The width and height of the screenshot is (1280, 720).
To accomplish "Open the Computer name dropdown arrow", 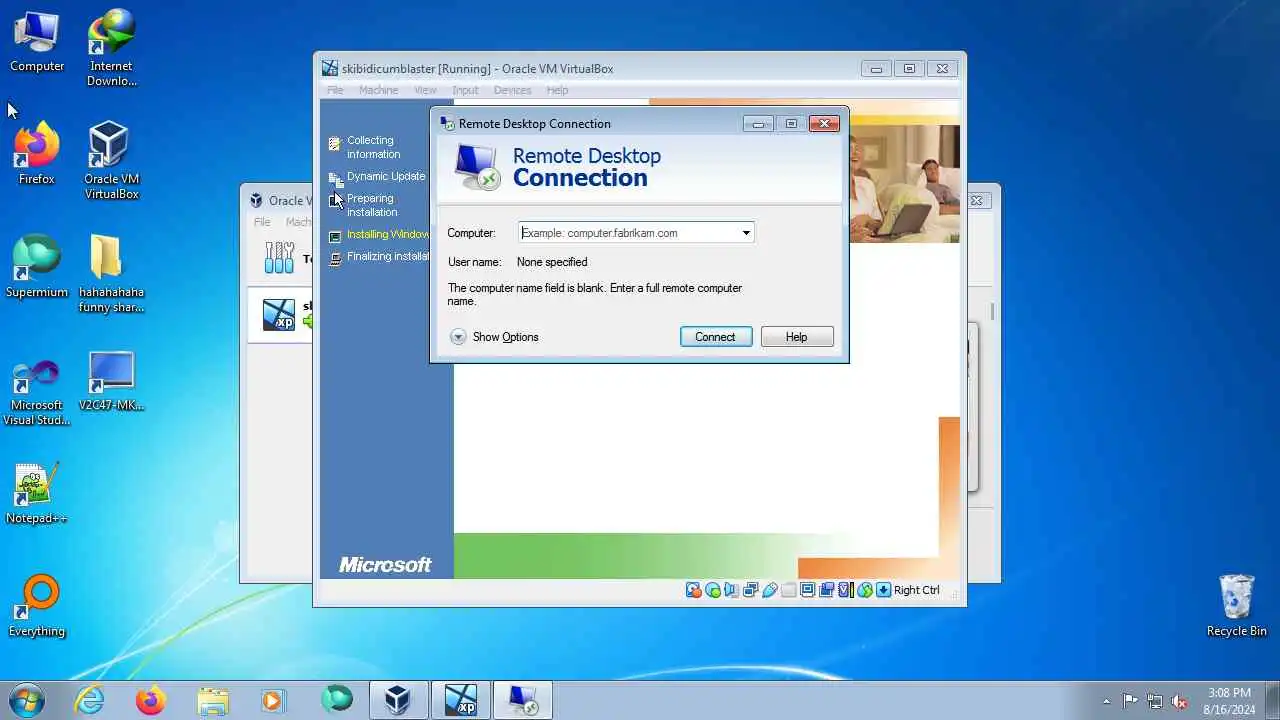I will (745, 233).
